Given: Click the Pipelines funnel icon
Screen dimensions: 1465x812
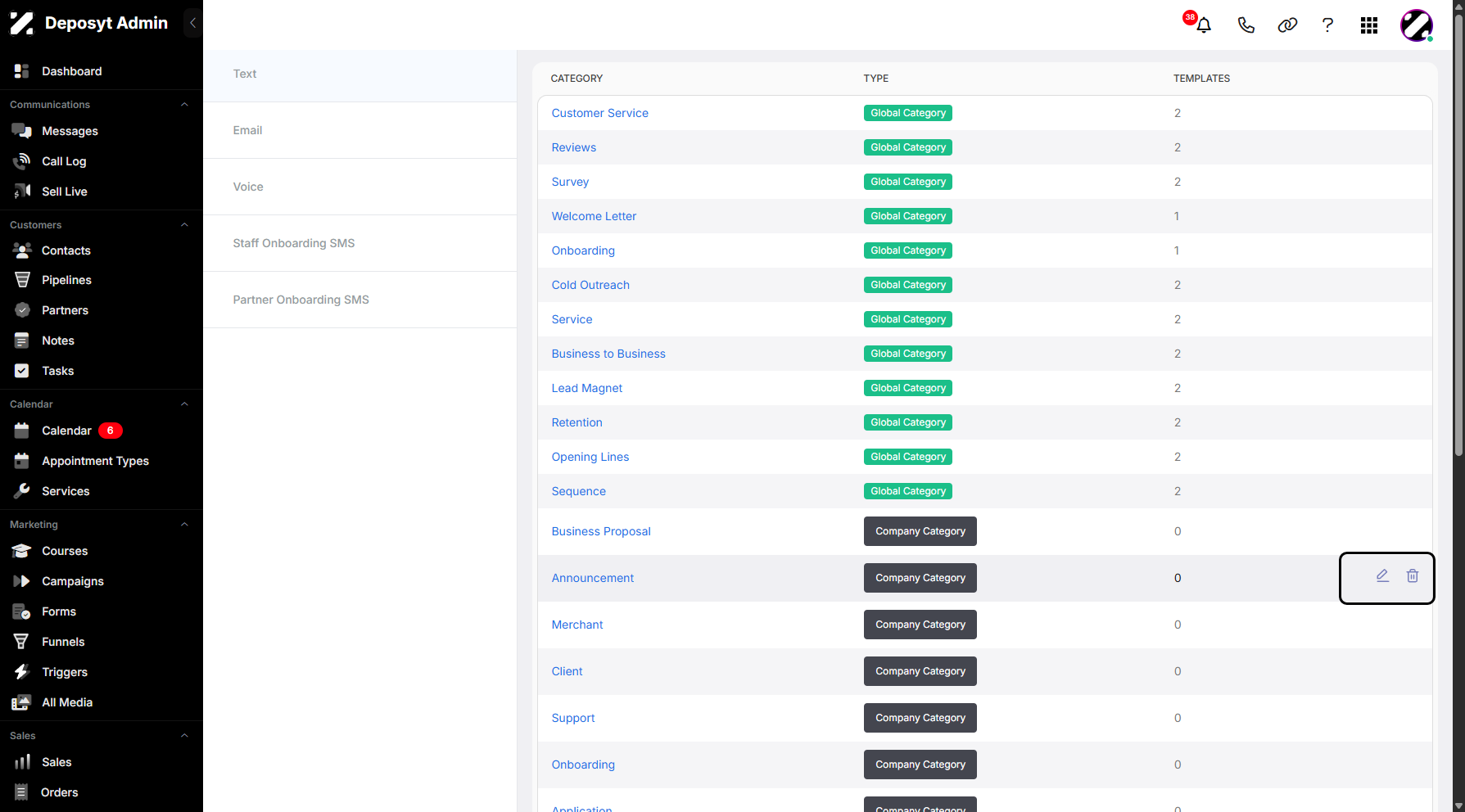Looking at the screenshot, I should click(x=22, y=280).
